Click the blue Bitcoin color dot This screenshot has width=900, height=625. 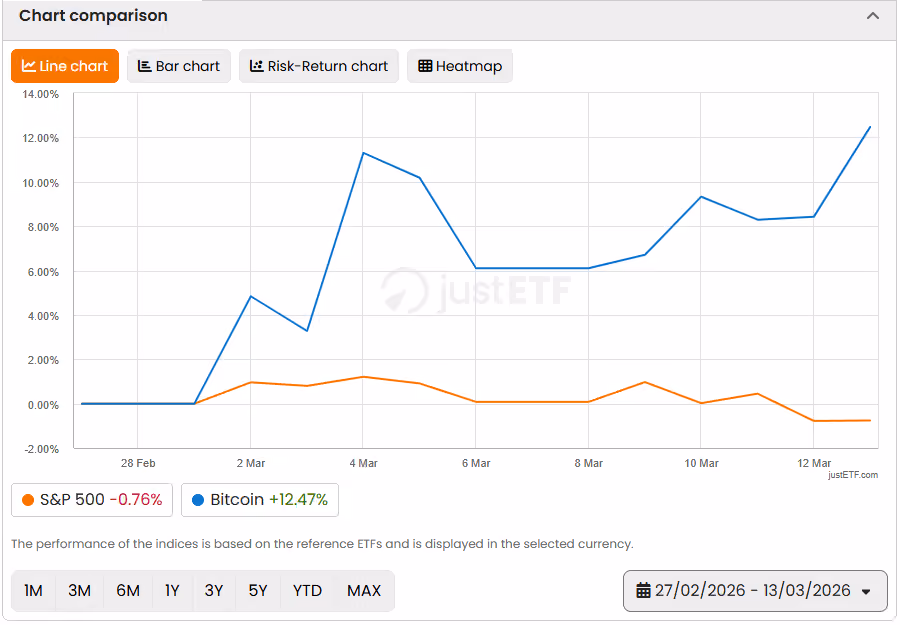tap(198, 500)
